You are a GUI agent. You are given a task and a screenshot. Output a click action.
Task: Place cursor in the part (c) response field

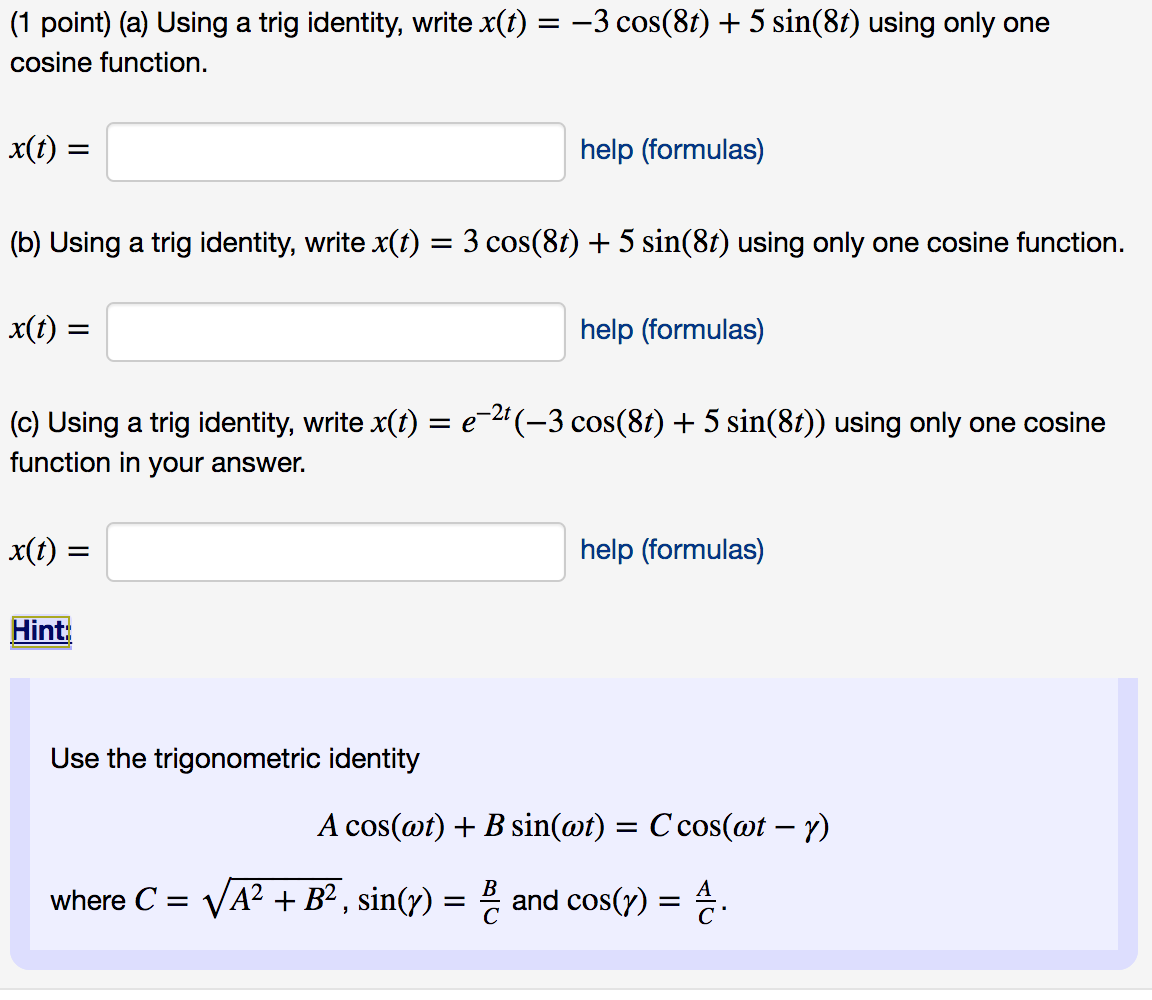point(335,551)
